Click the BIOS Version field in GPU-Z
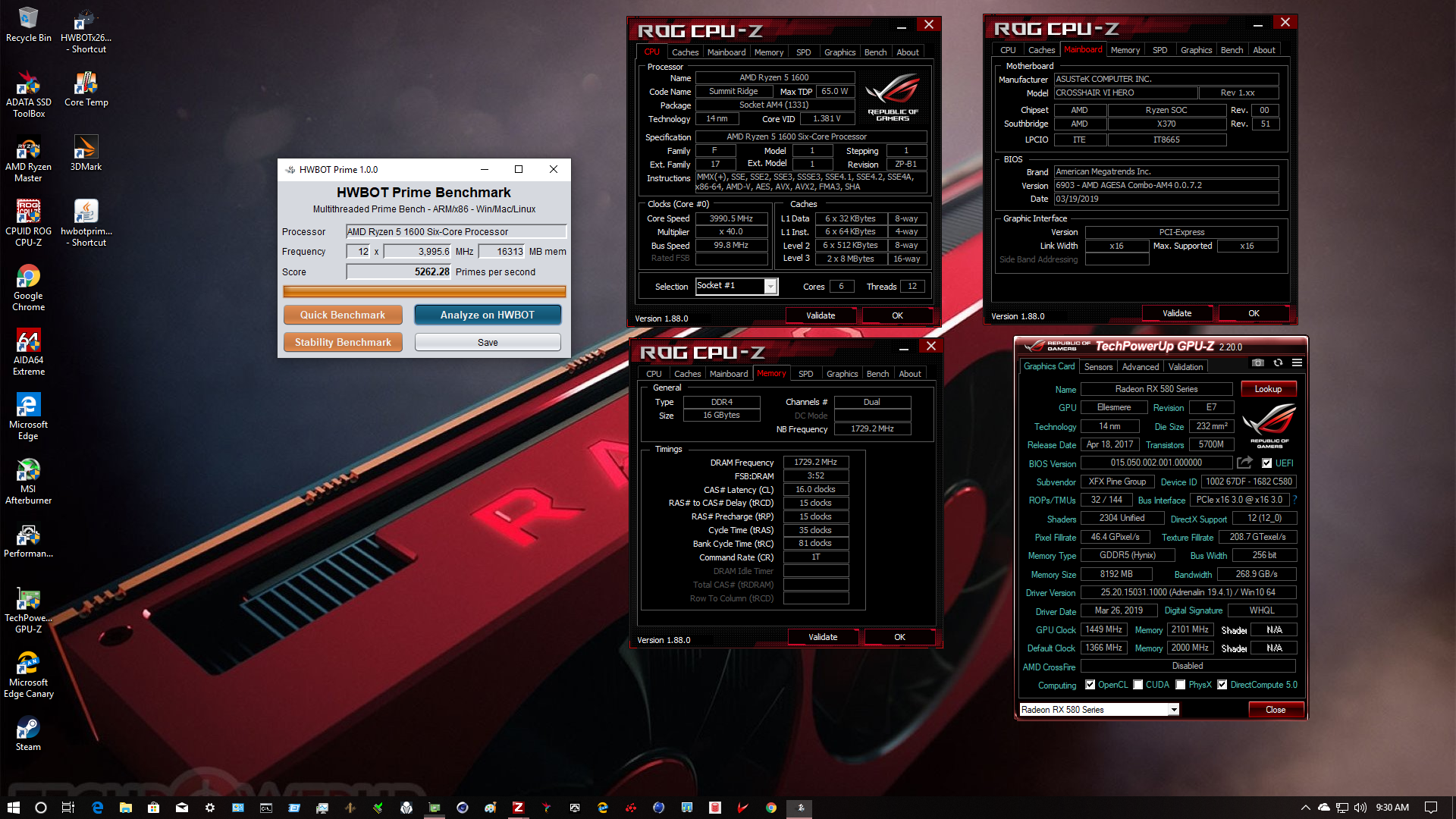The height and width of the screenshot is (819, 1456). click(1156, 463)
